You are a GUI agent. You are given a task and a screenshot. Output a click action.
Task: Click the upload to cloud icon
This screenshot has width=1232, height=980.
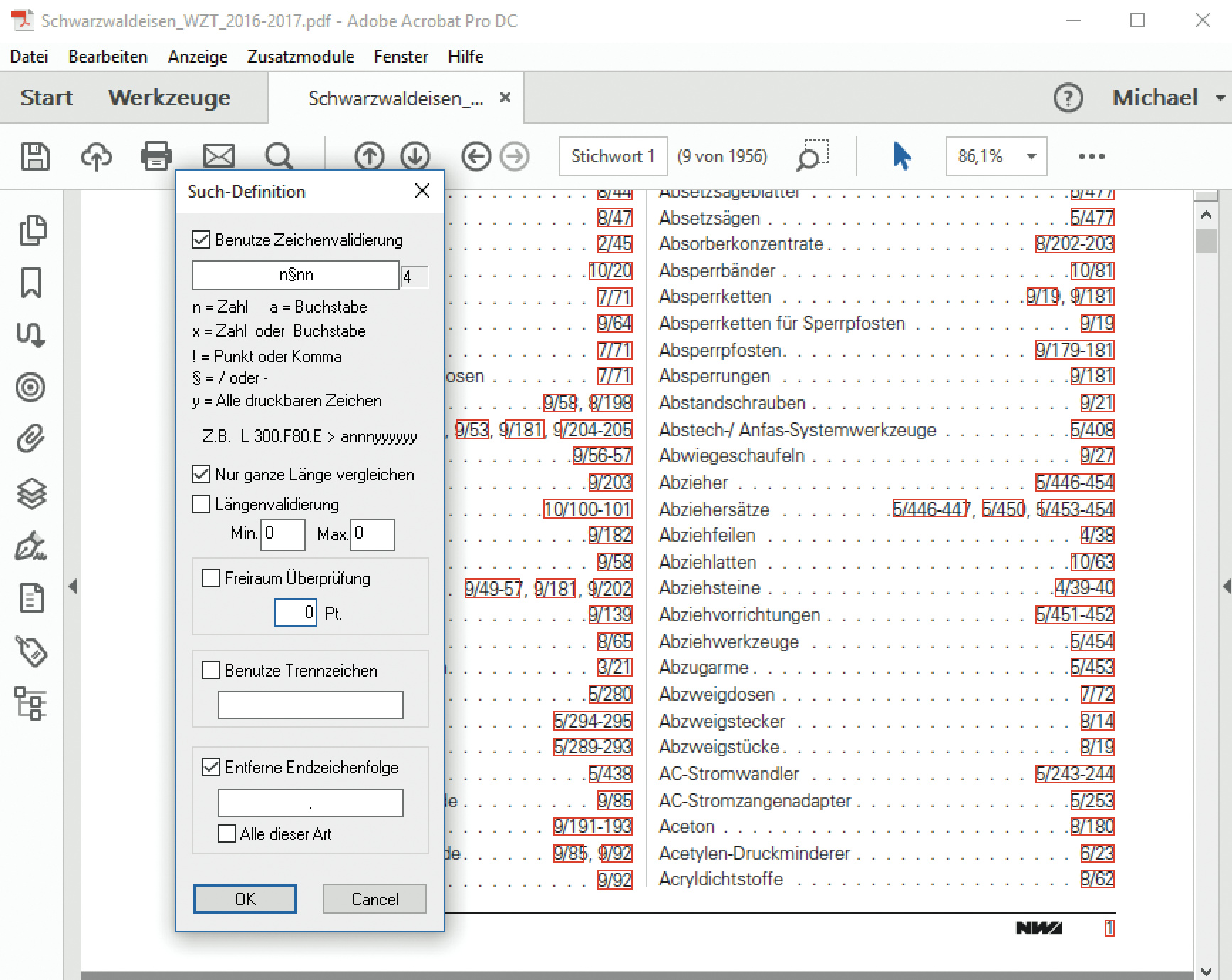point(96,156)
